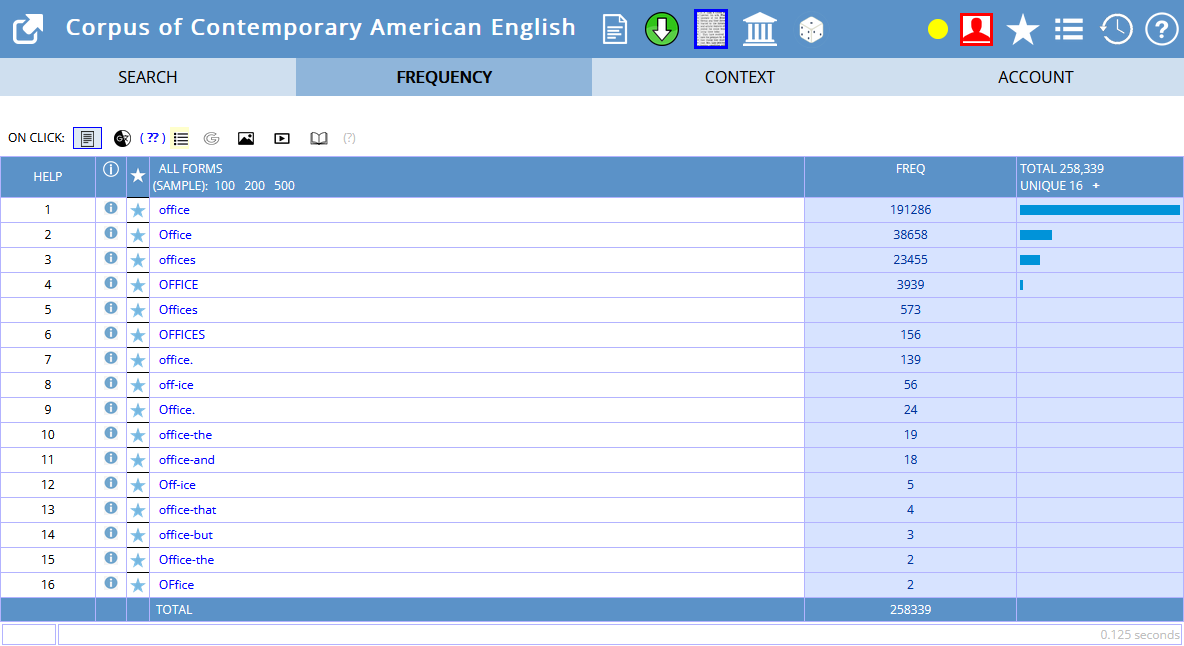Favorite the 'office-but' row 14 star
This screenshot has height=646, width=1184.
pyautogui.click(x=137, y=535)
